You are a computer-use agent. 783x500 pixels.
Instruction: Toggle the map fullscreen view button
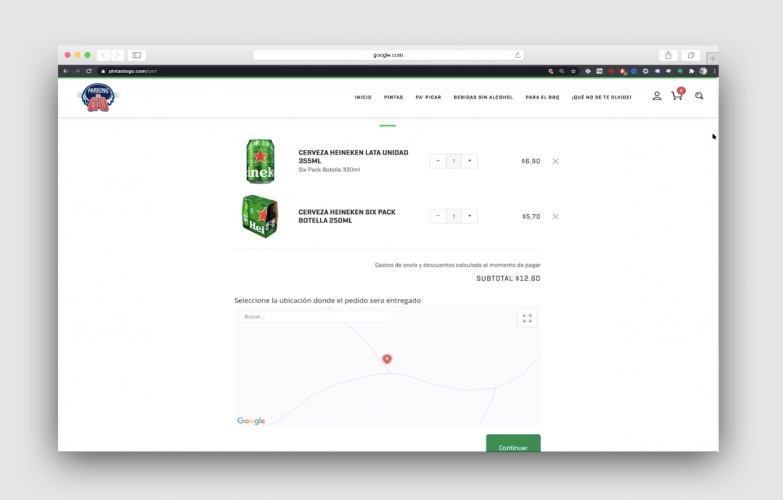(x=527, y=318)
